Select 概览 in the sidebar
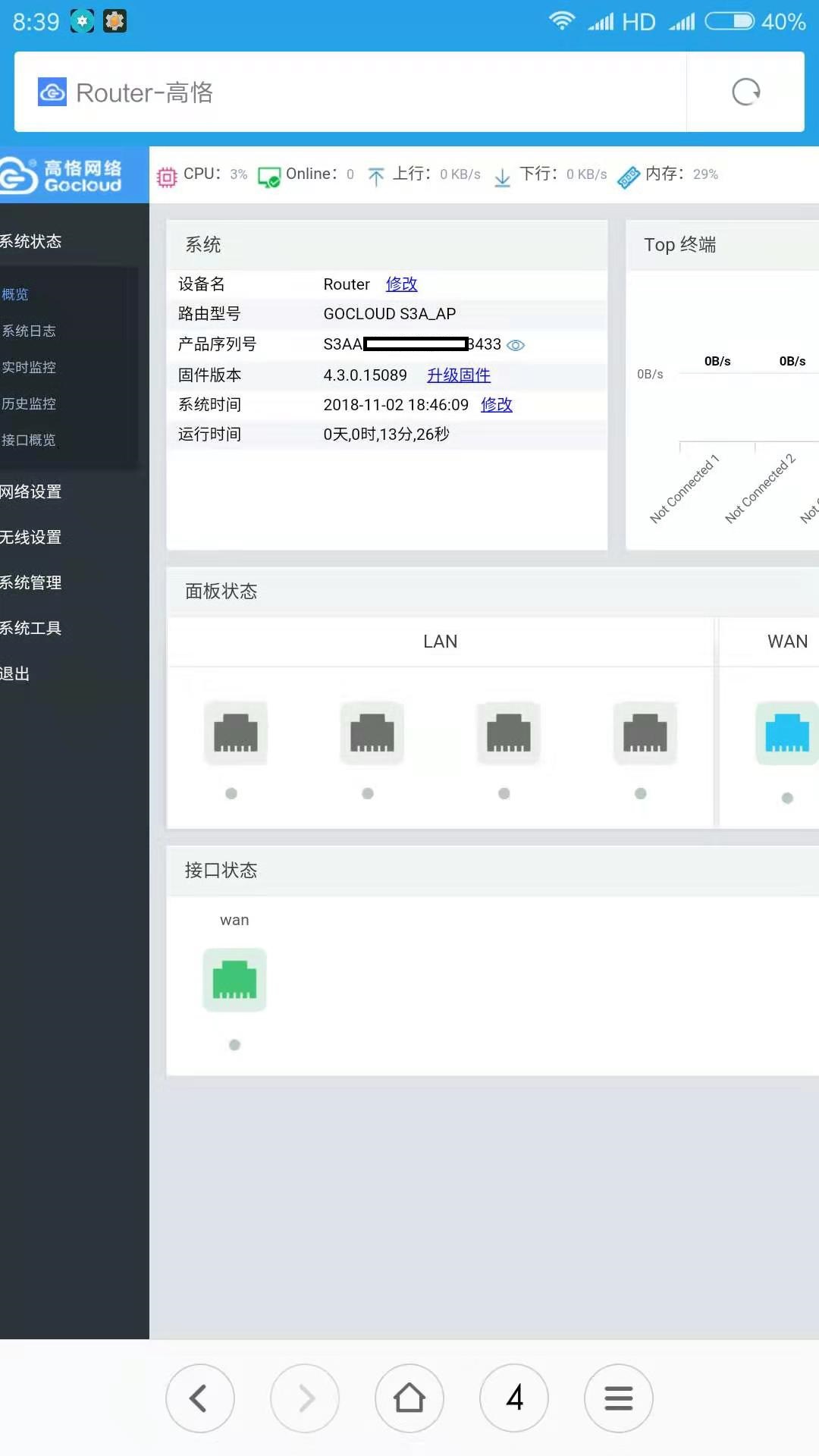 [15, 294]
